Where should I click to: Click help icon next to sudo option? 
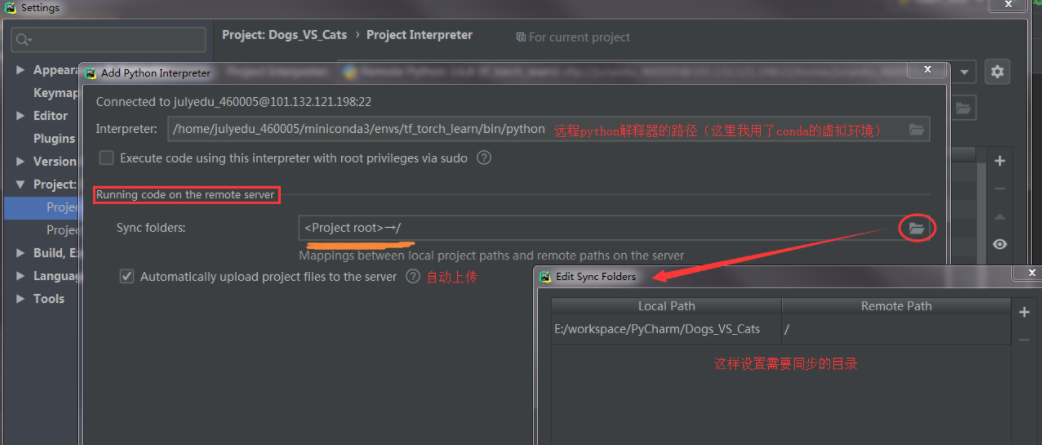click(484, 158)
